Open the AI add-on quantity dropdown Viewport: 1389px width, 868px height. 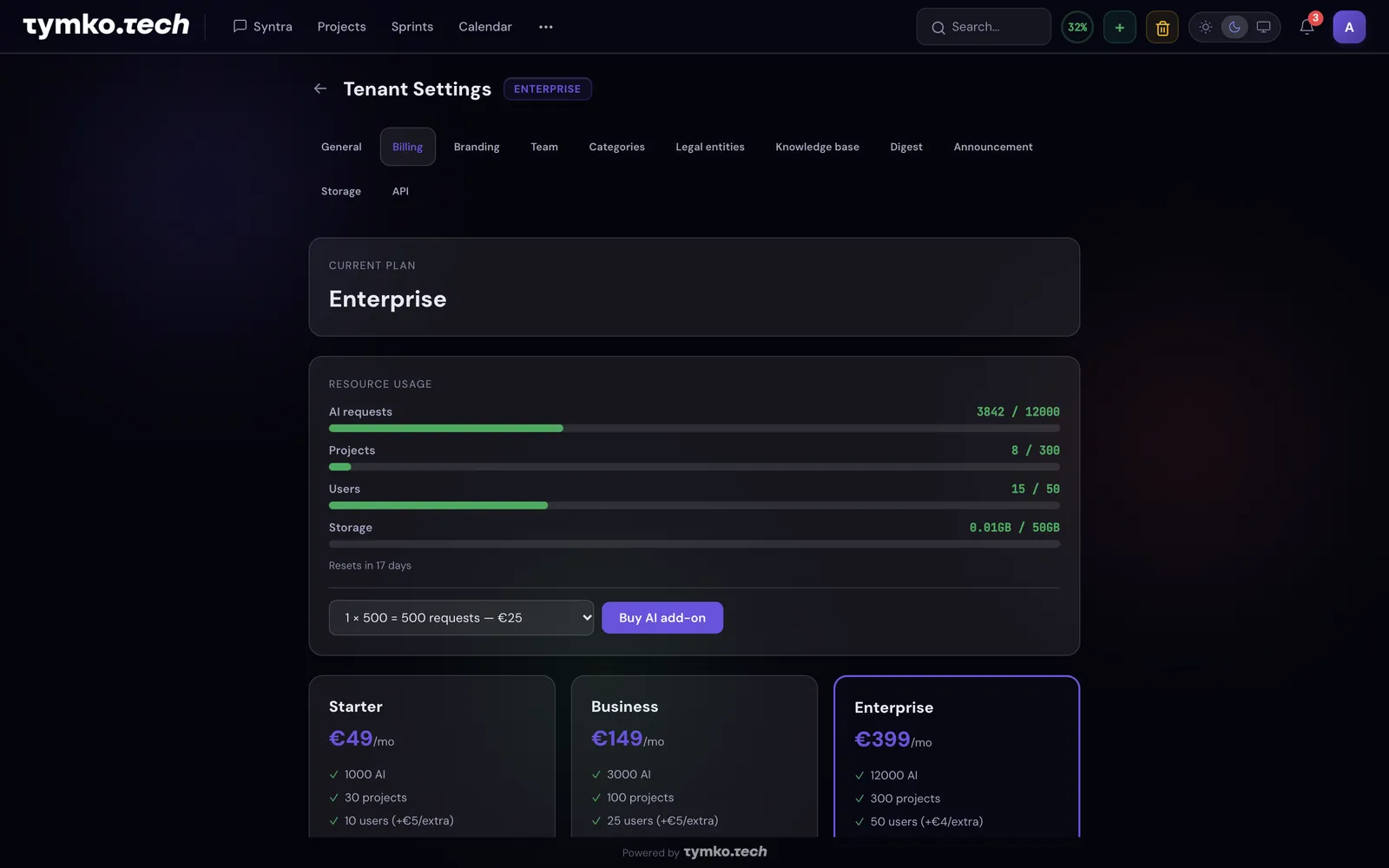point(461,618)
